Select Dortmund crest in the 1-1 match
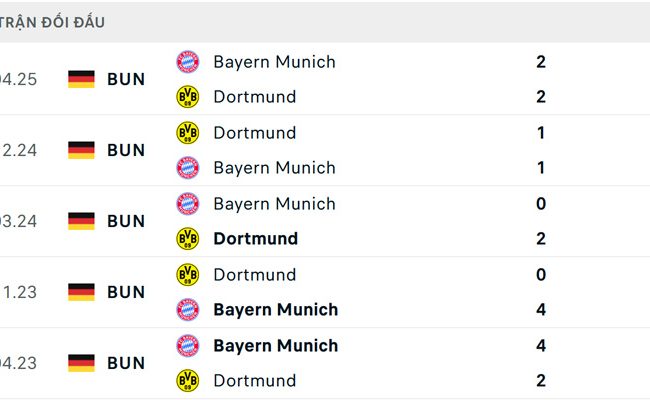Screen dimensions: 650x400 [187, 133]
